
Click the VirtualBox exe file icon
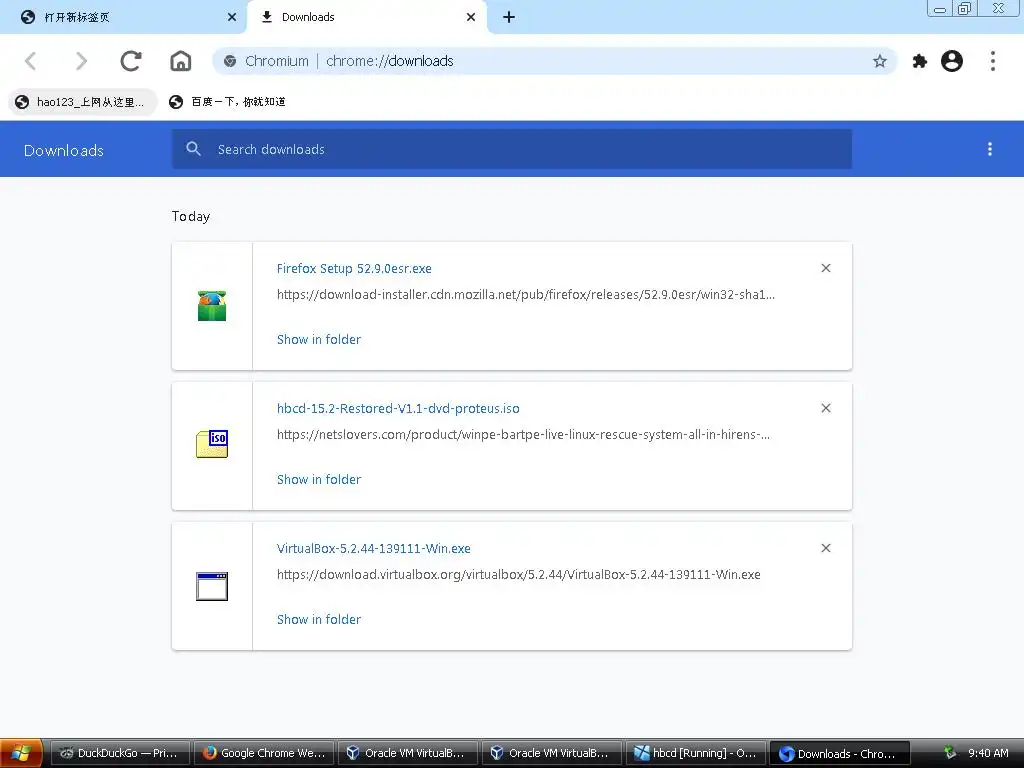pos(212,586)
